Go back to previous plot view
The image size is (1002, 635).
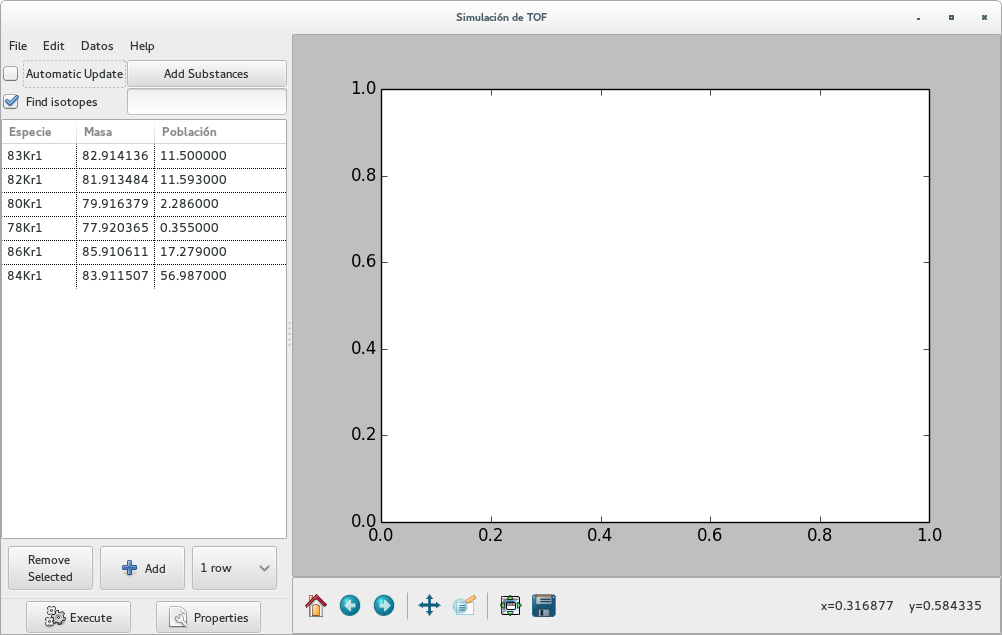point(350,606)
